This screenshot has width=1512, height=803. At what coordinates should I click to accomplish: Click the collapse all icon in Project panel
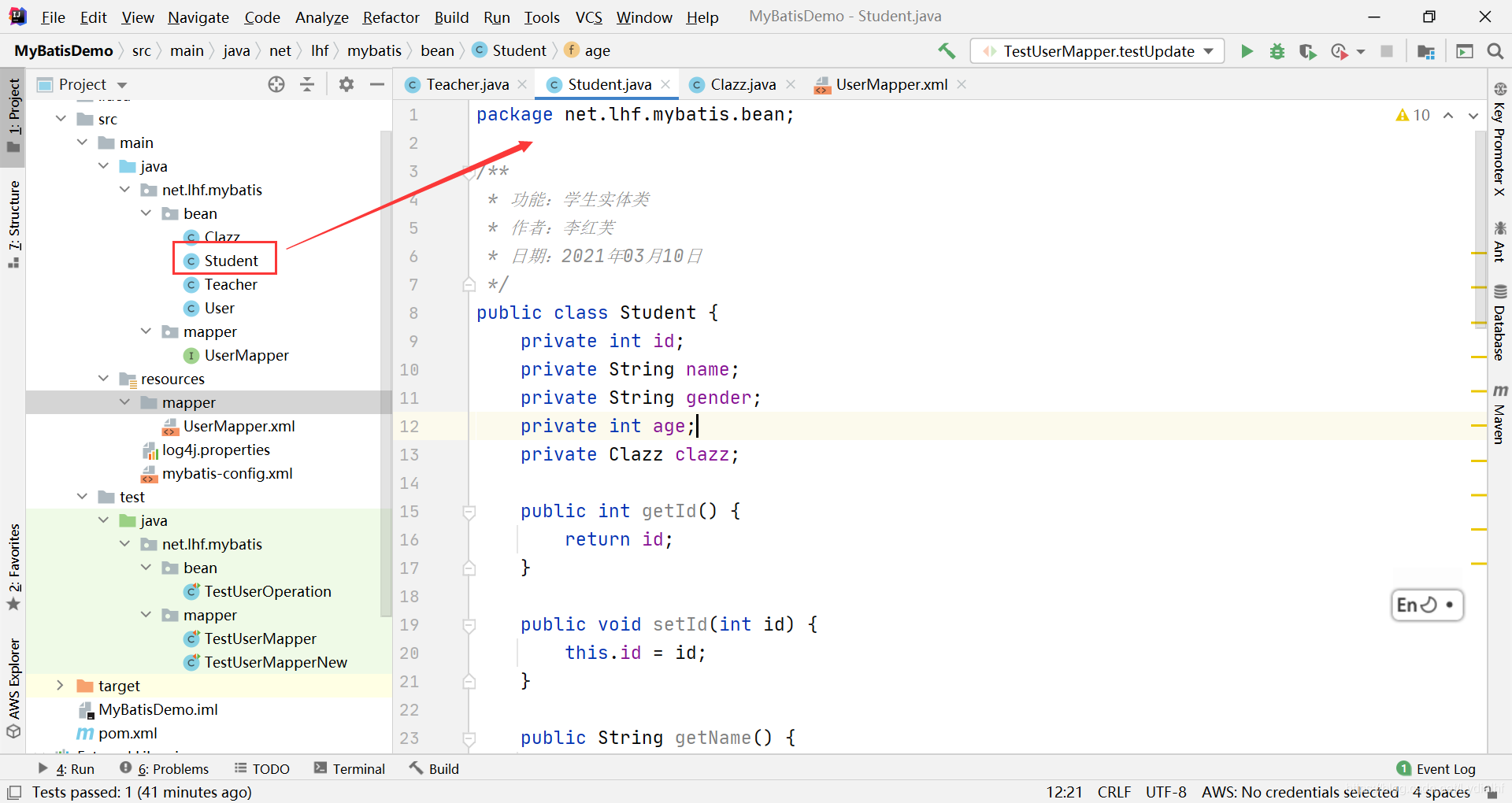pos(307,84)
